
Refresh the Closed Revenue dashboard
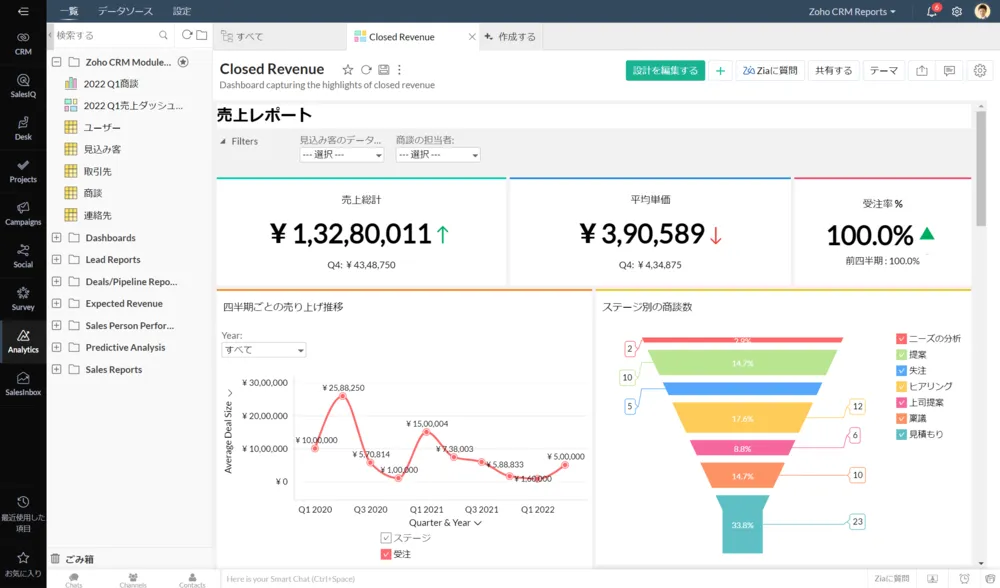pos(366,70)
